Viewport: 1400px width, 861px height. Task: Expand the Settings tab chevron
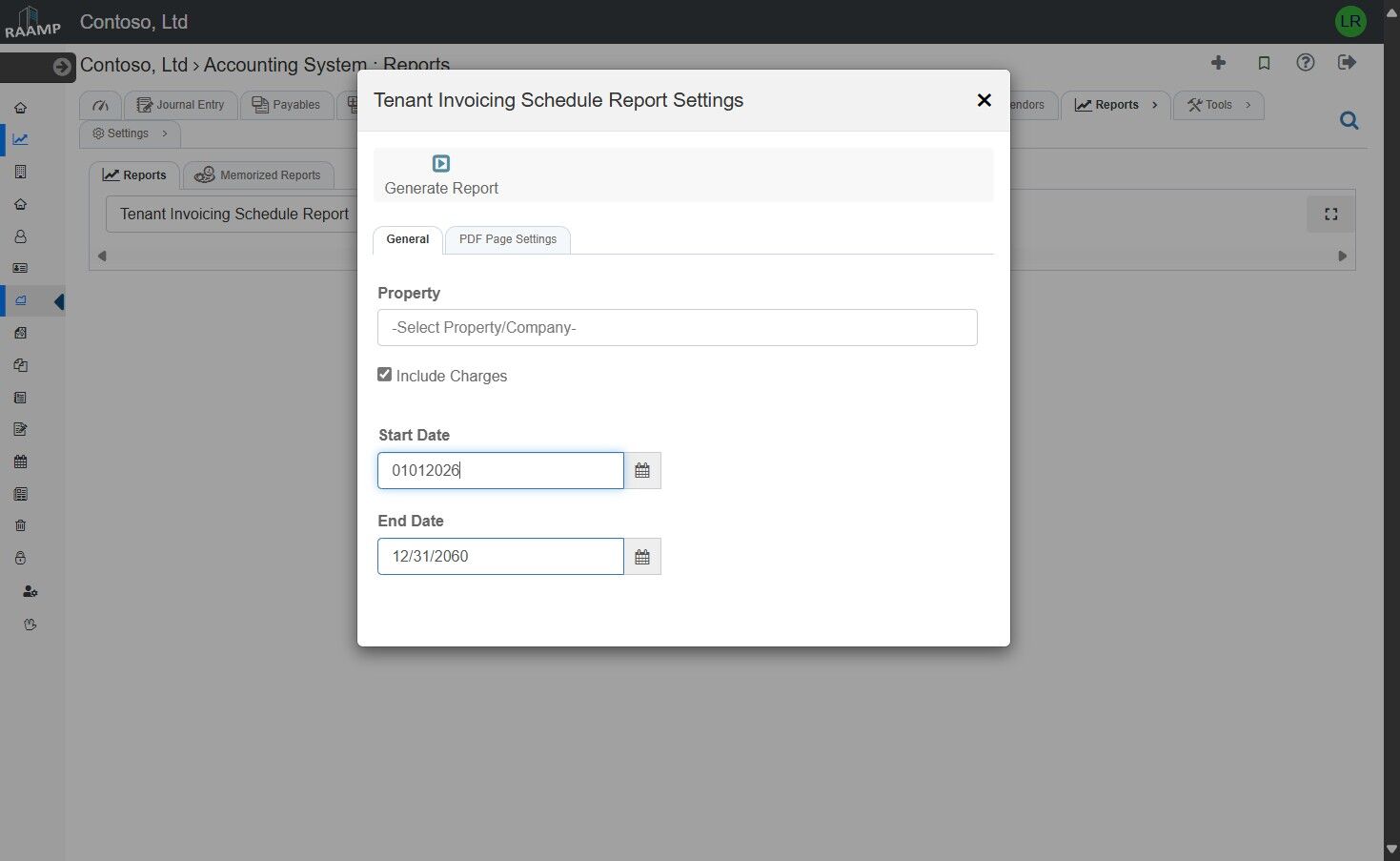click(x=165, y=133)
